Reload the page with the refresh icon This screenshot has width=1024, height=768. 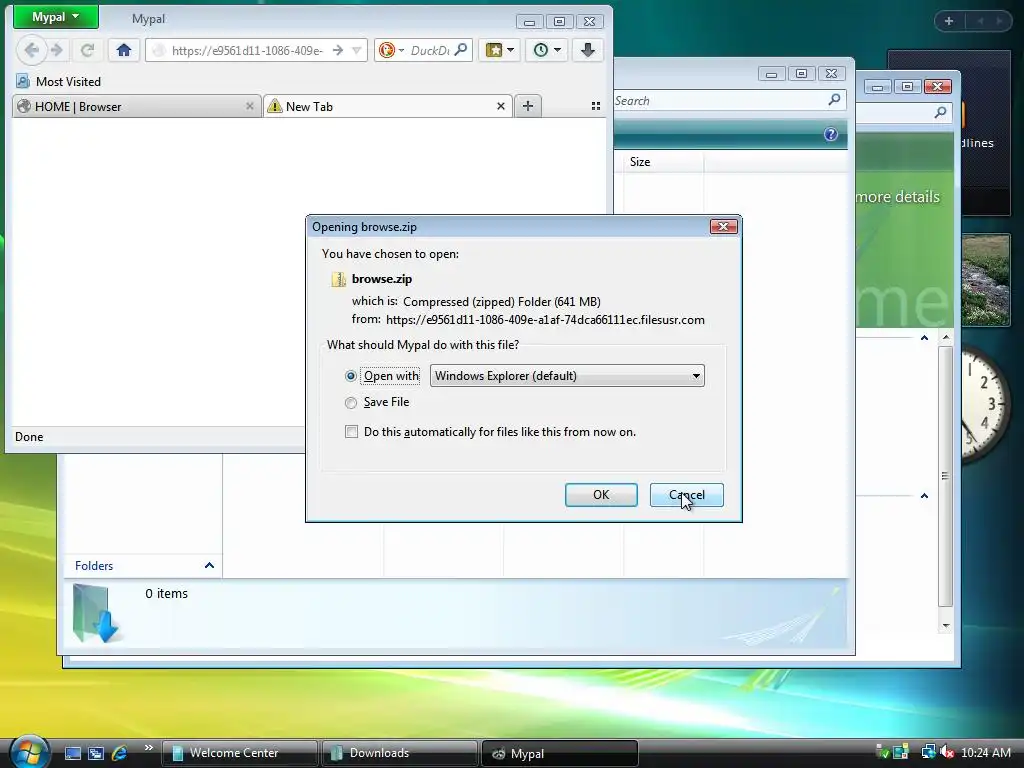pyautogui.click(x=87, y=50)
